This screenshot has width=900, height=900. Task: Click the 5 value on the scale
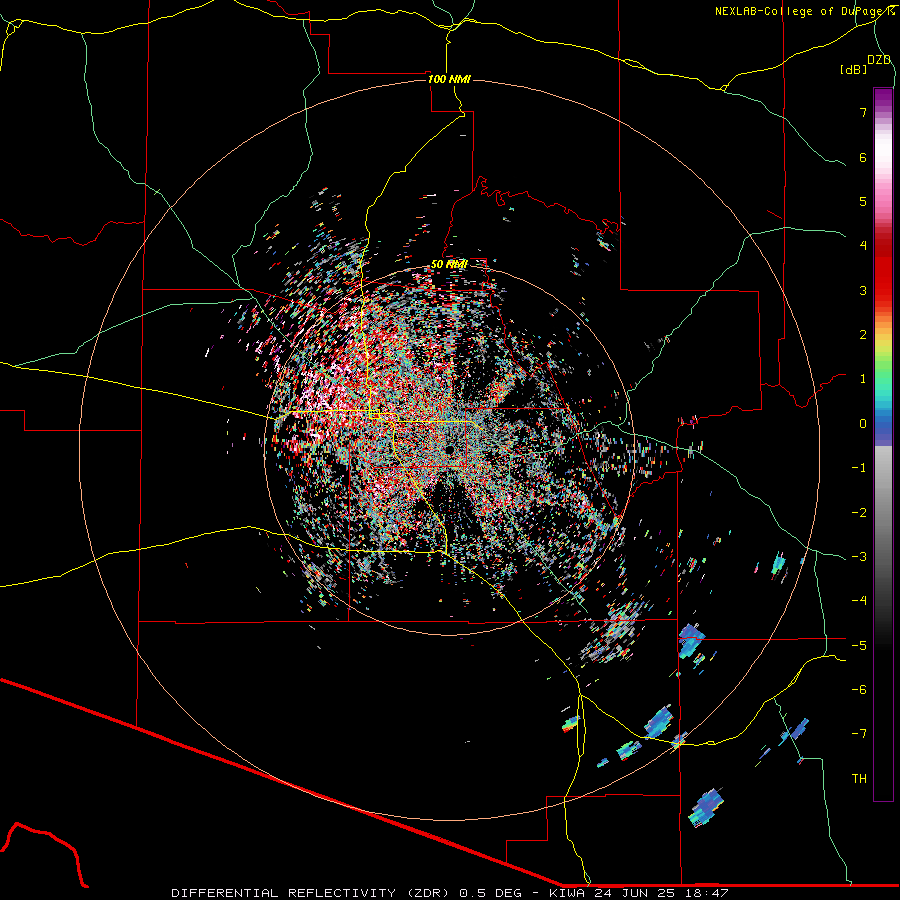point(863,201)
